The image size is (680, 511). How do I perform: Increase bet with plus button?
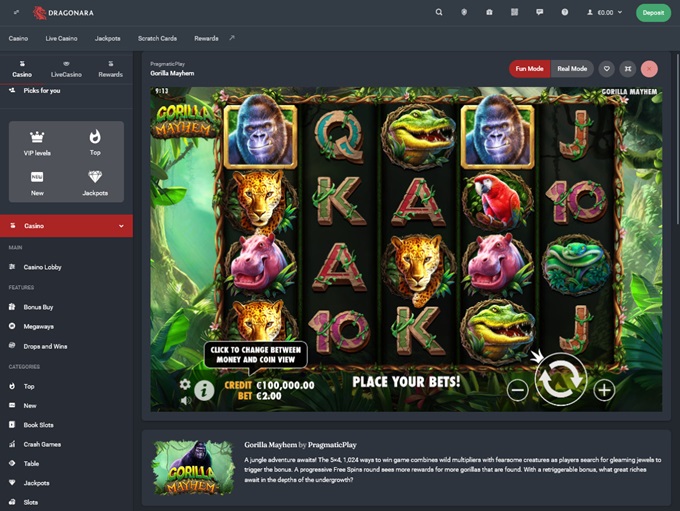point(604,390)
